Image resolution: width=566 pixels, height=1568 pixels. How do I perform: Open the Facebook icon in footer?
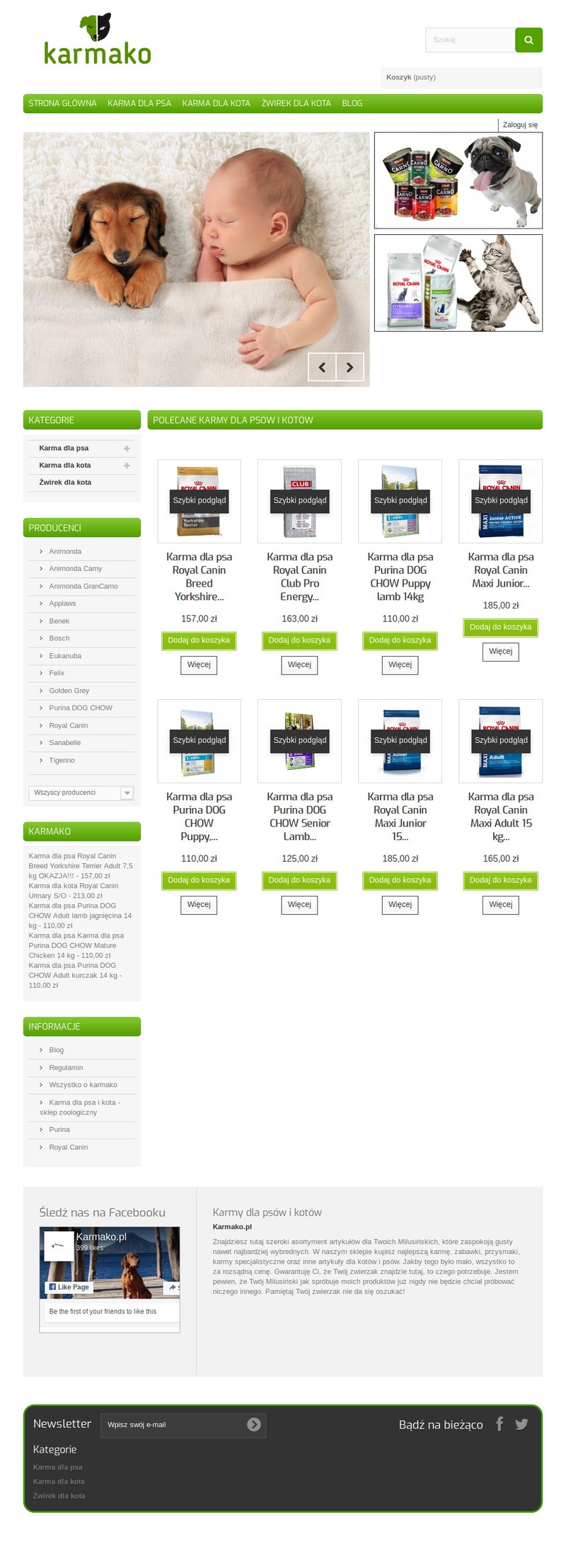pos(499,1424)
